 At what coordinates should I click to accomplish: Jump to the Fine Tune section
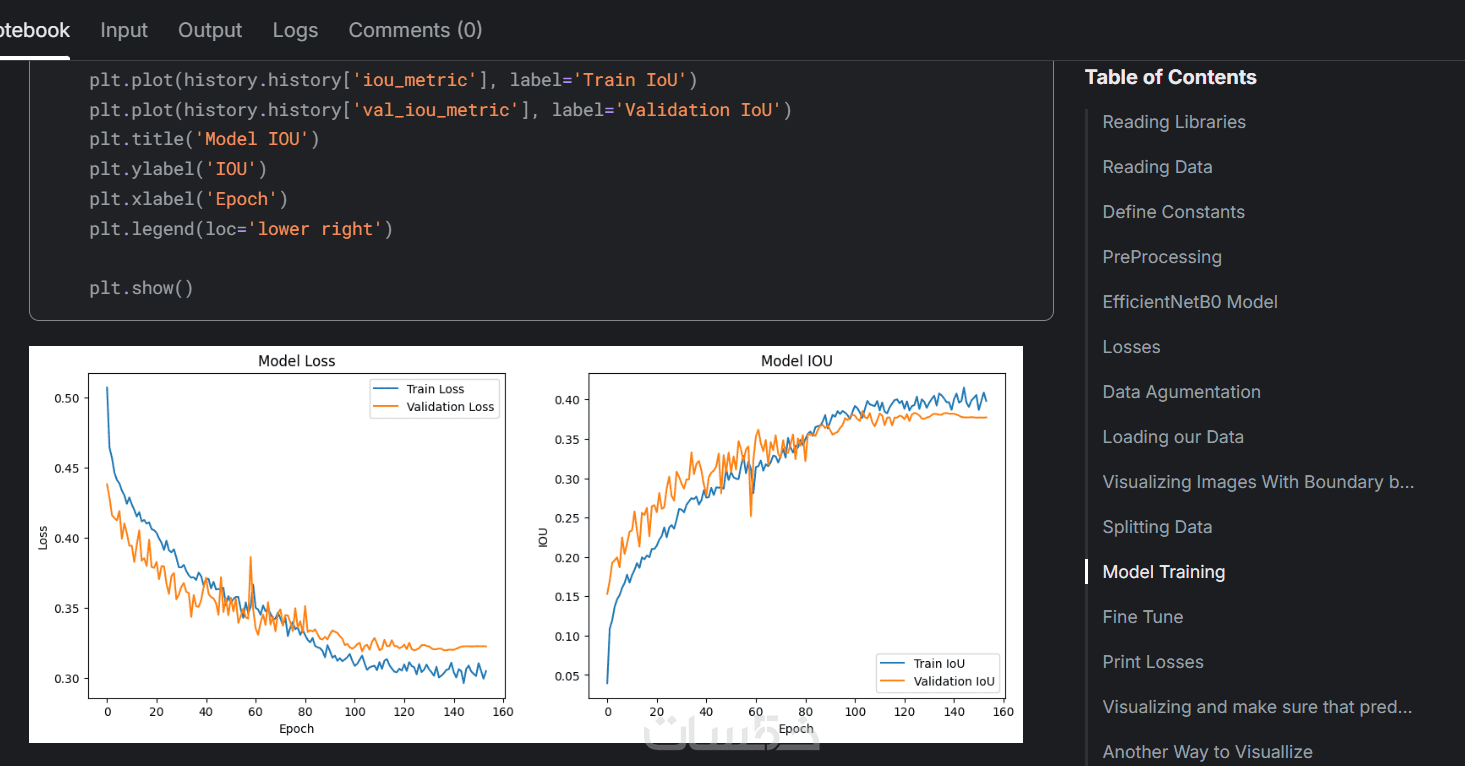(x=1142, y=617)
